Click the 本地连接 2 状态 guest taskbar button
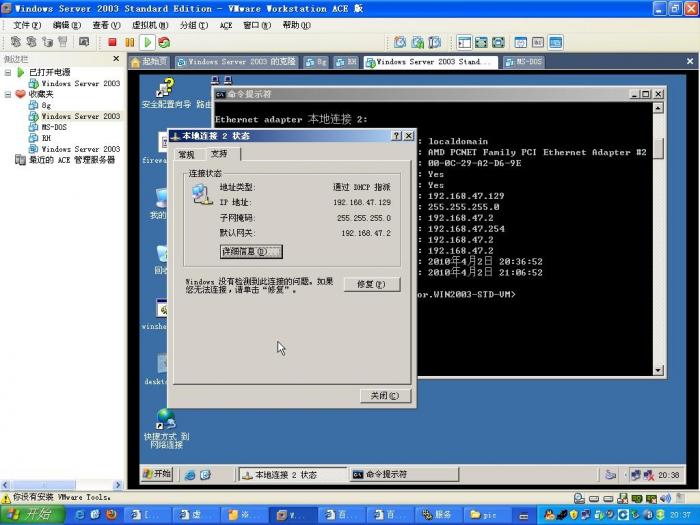The width and height of the screenshot is (700, 525). point(293,475)
